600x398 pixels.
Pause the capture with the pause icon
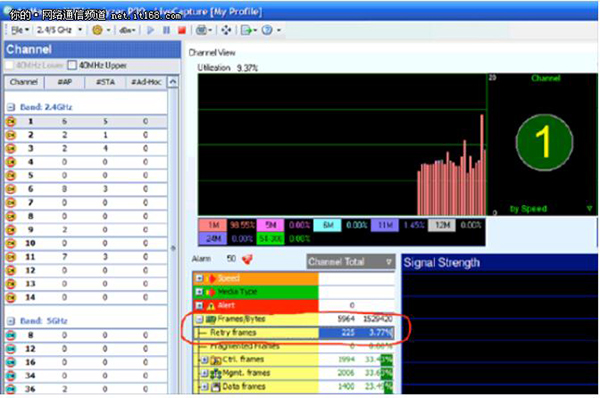pyautogui.click(x=166, y=30)
